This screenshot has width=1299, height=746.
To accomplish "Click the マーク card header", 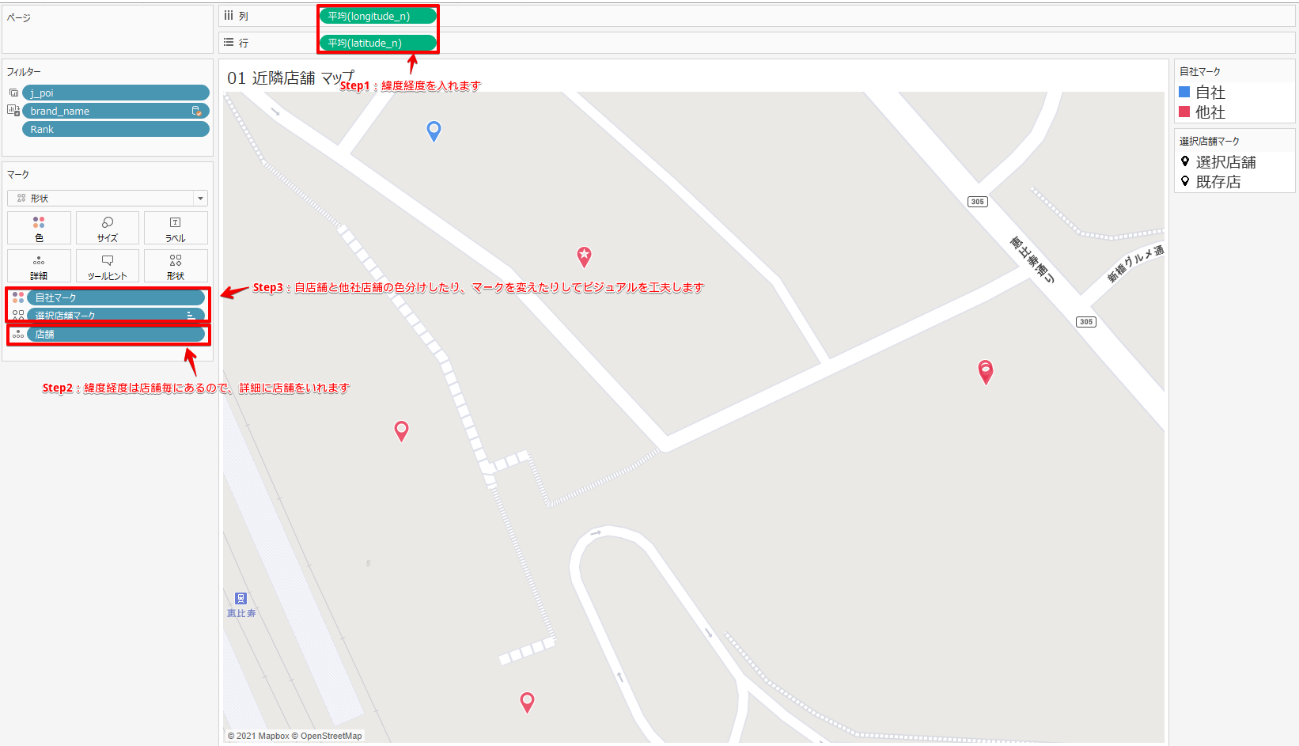I will (18, 174).
